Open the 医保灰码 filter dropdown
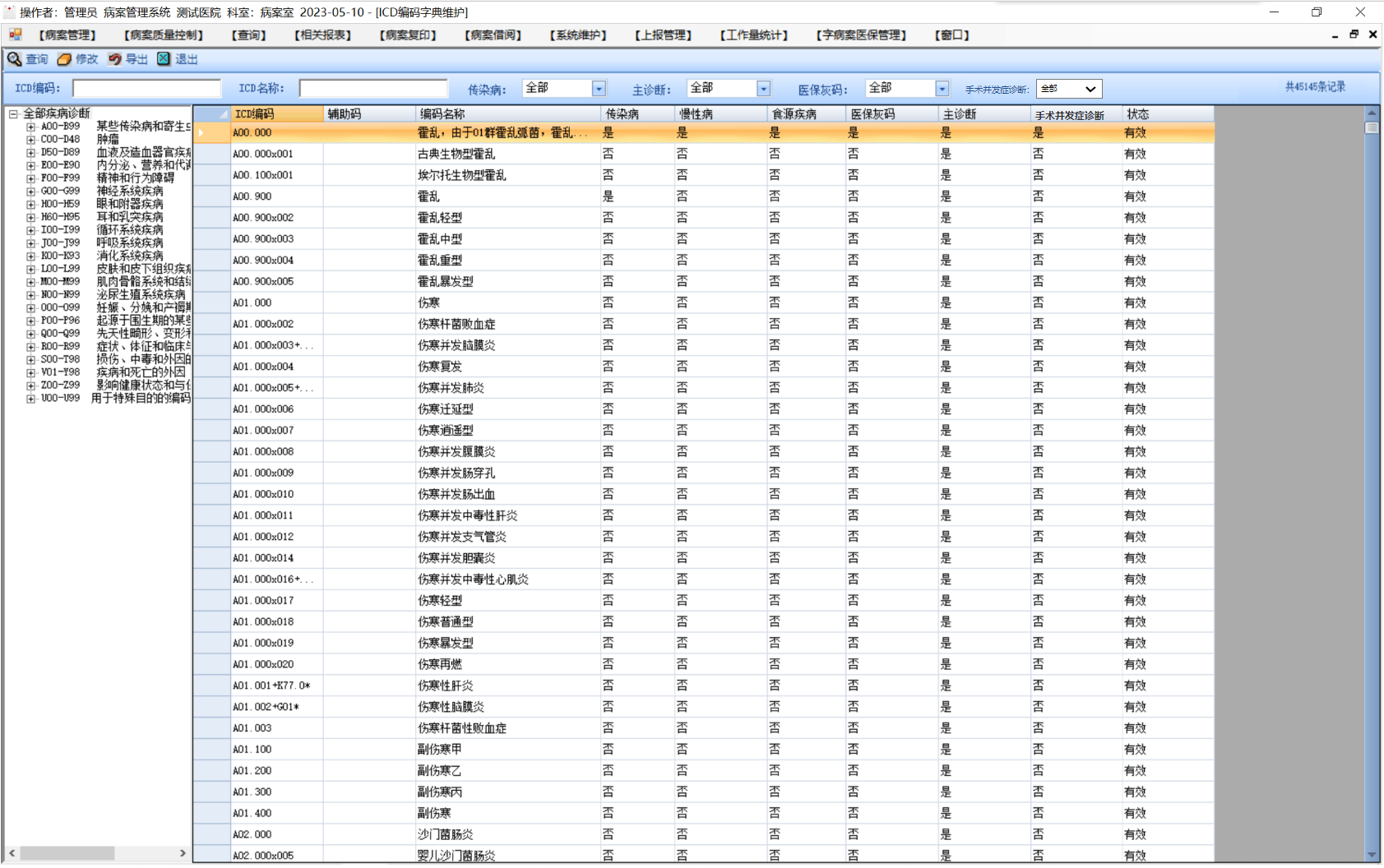The width and height of the screenshot is (1384, 868). [942, 88]
